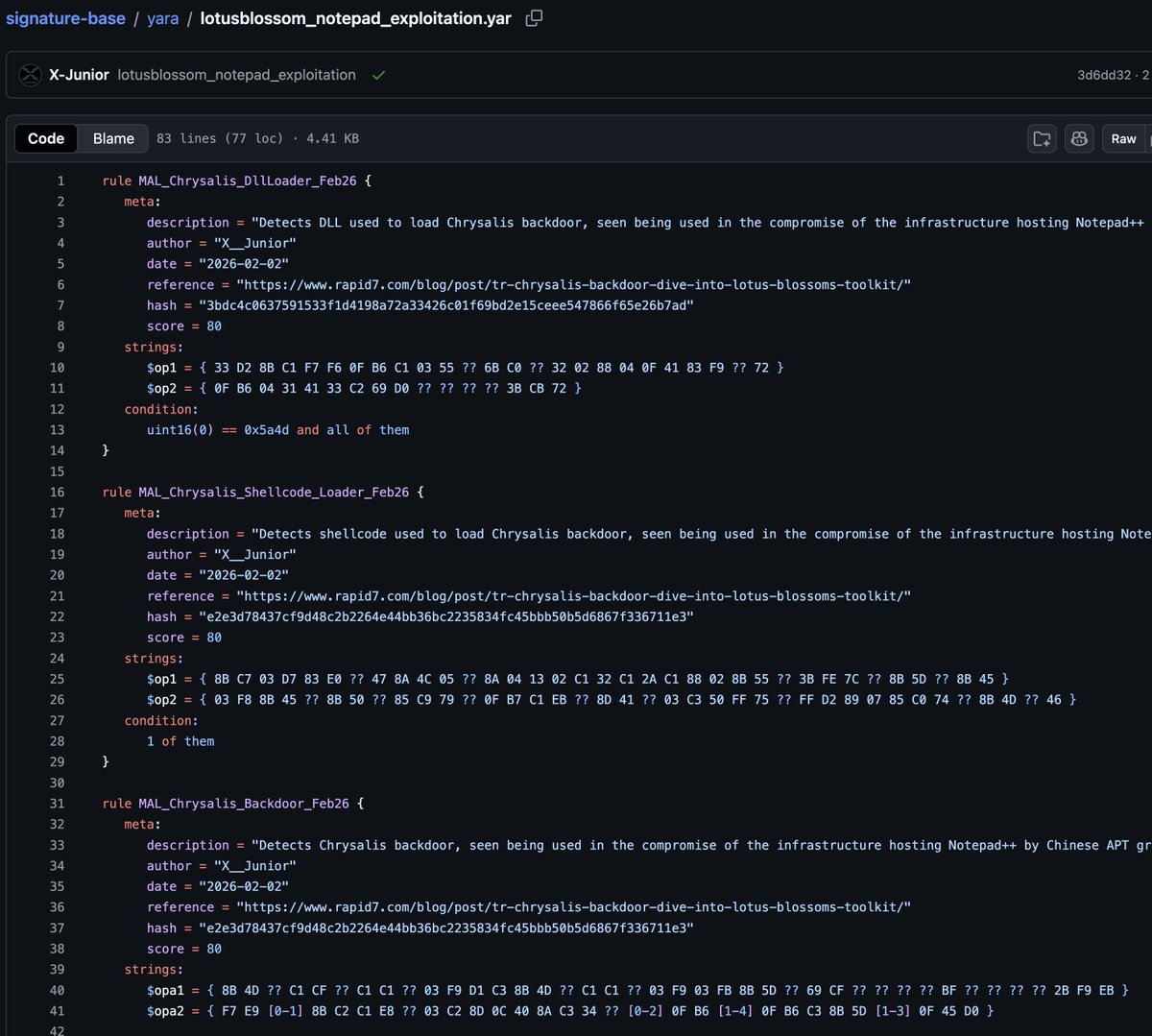Click the $op2 hex string on line 11

coord(390,388)
